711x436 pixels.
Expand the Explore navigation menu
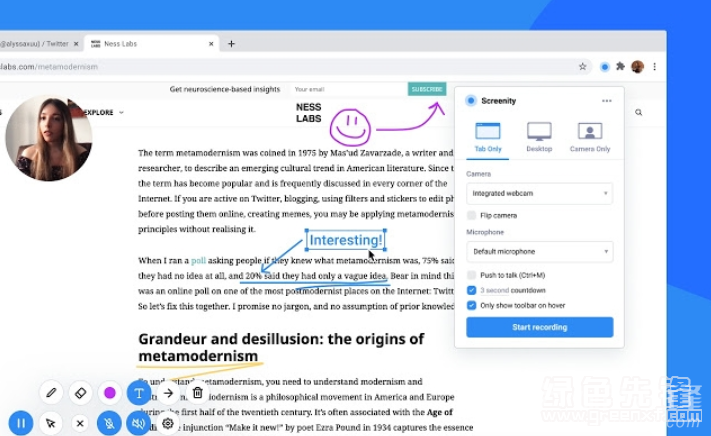(x=102, y=112)
